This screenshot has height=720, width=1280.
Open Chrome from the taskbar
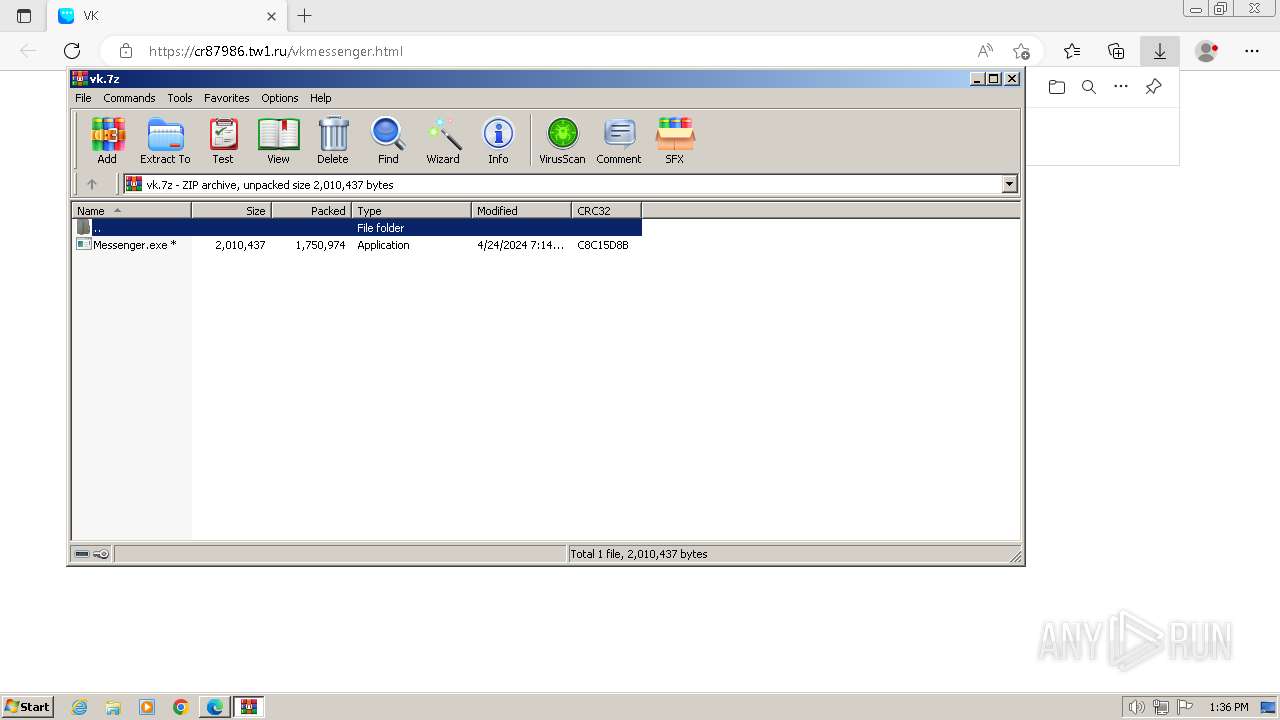click(181, 707)
